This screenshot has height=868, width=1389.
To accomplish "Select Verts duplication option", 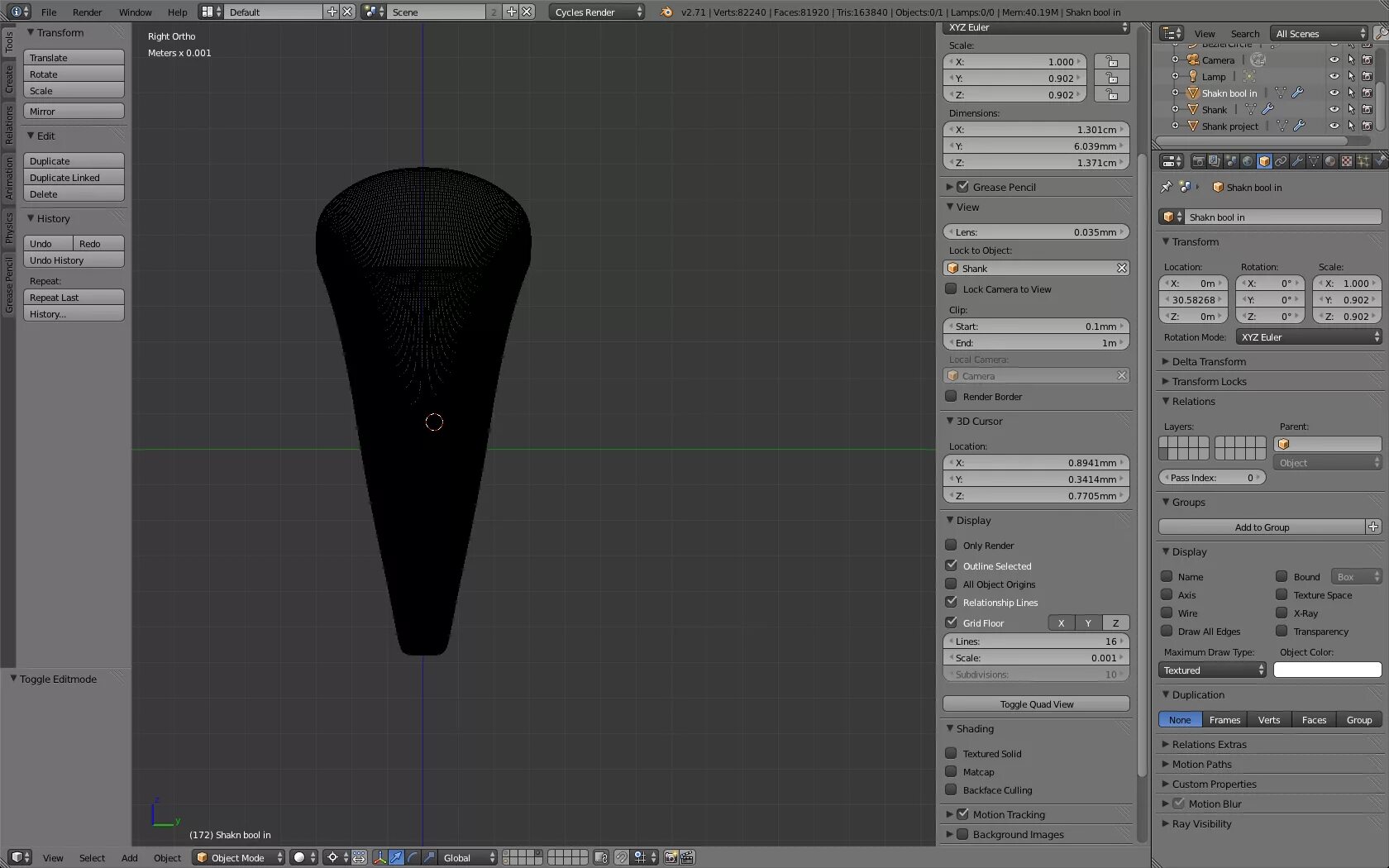I will click(1269, 719).
